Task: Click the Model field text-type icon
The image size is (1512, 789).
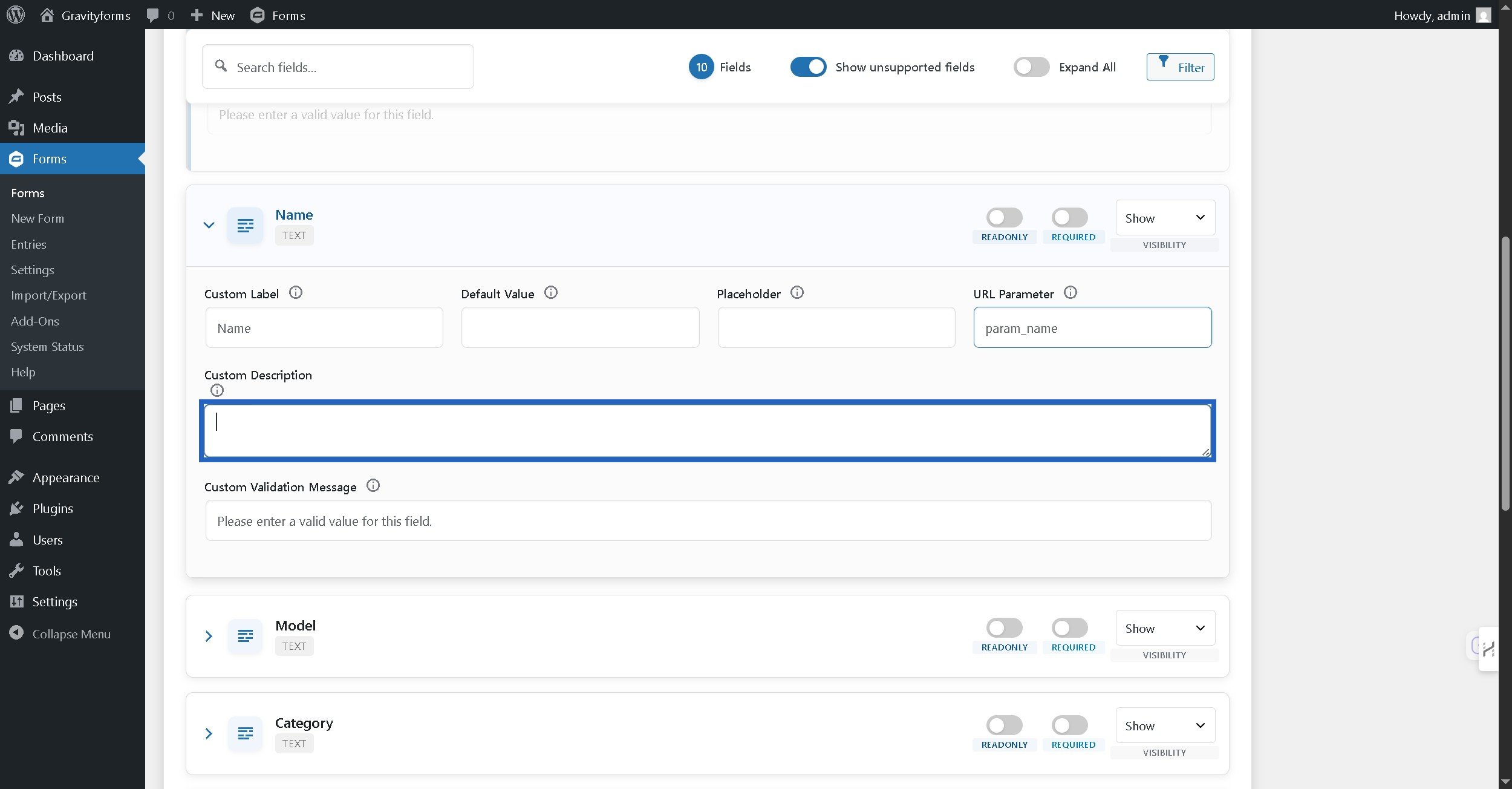Action: [x=245, y=636]
